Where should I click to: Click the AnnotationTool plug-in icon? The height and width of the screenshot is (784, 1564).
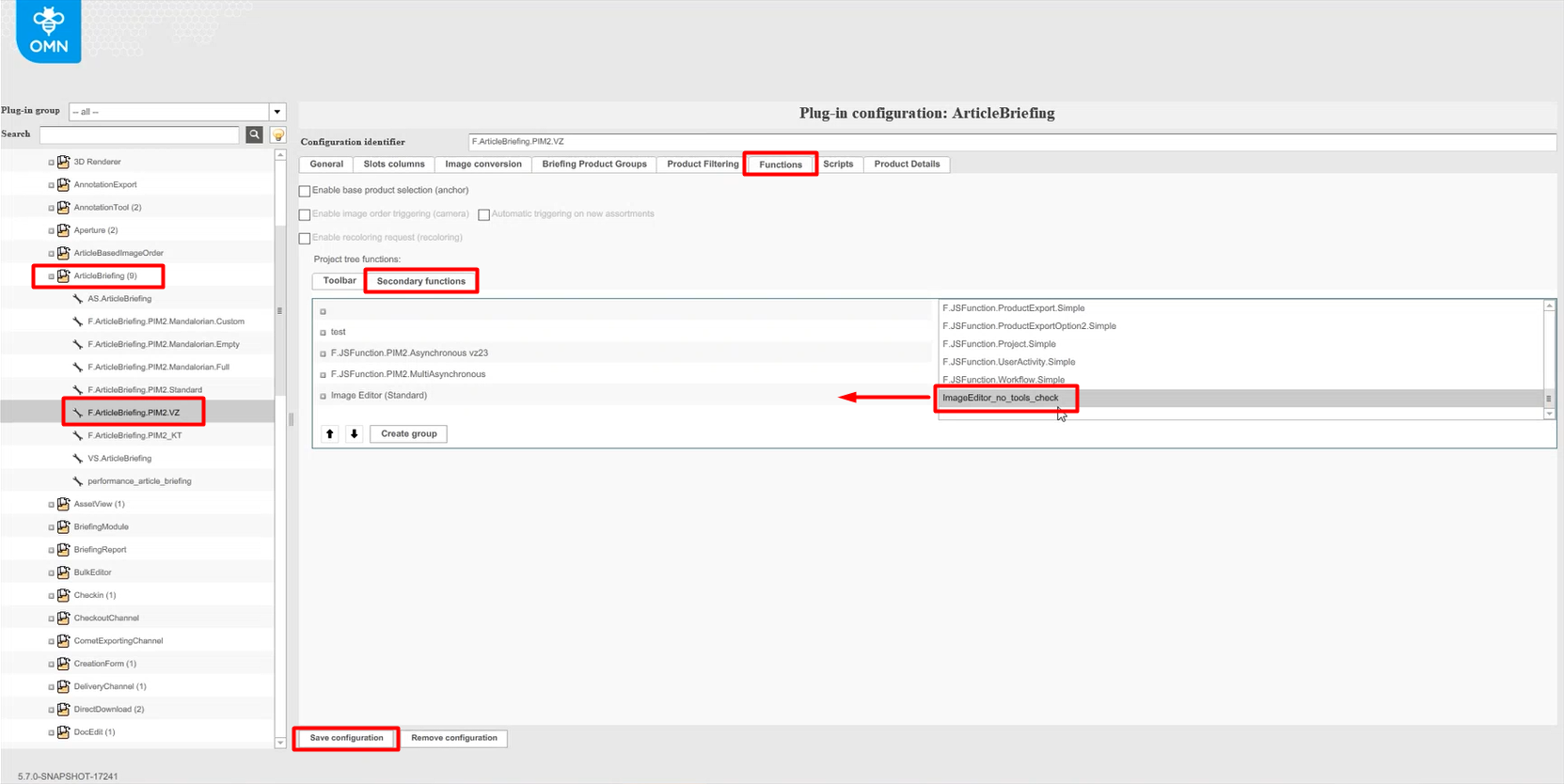point(64,207)
